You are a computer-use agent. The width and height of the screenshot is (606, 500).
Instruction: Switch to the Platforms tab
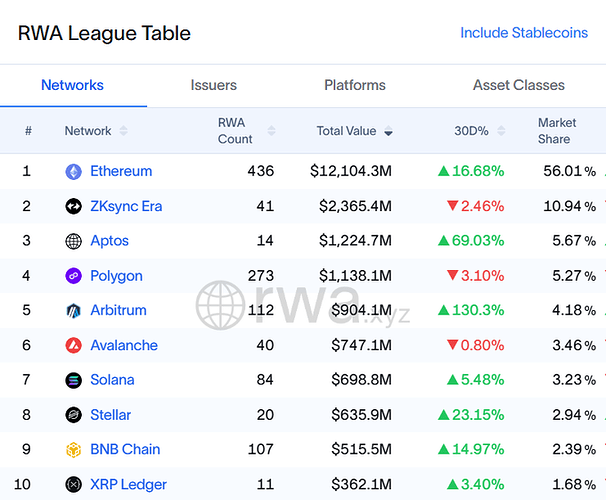355,86
